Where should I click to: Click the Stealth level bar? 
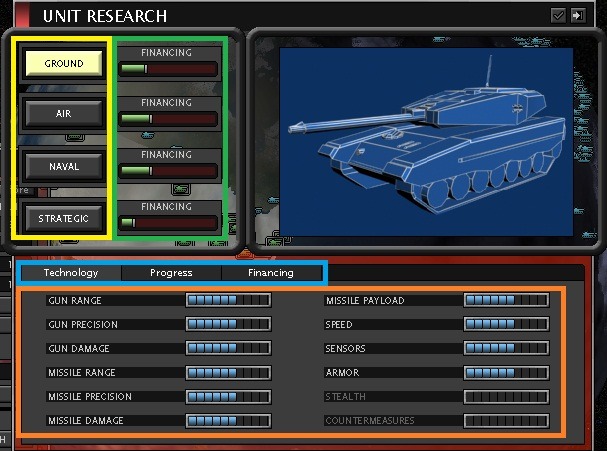506,397
